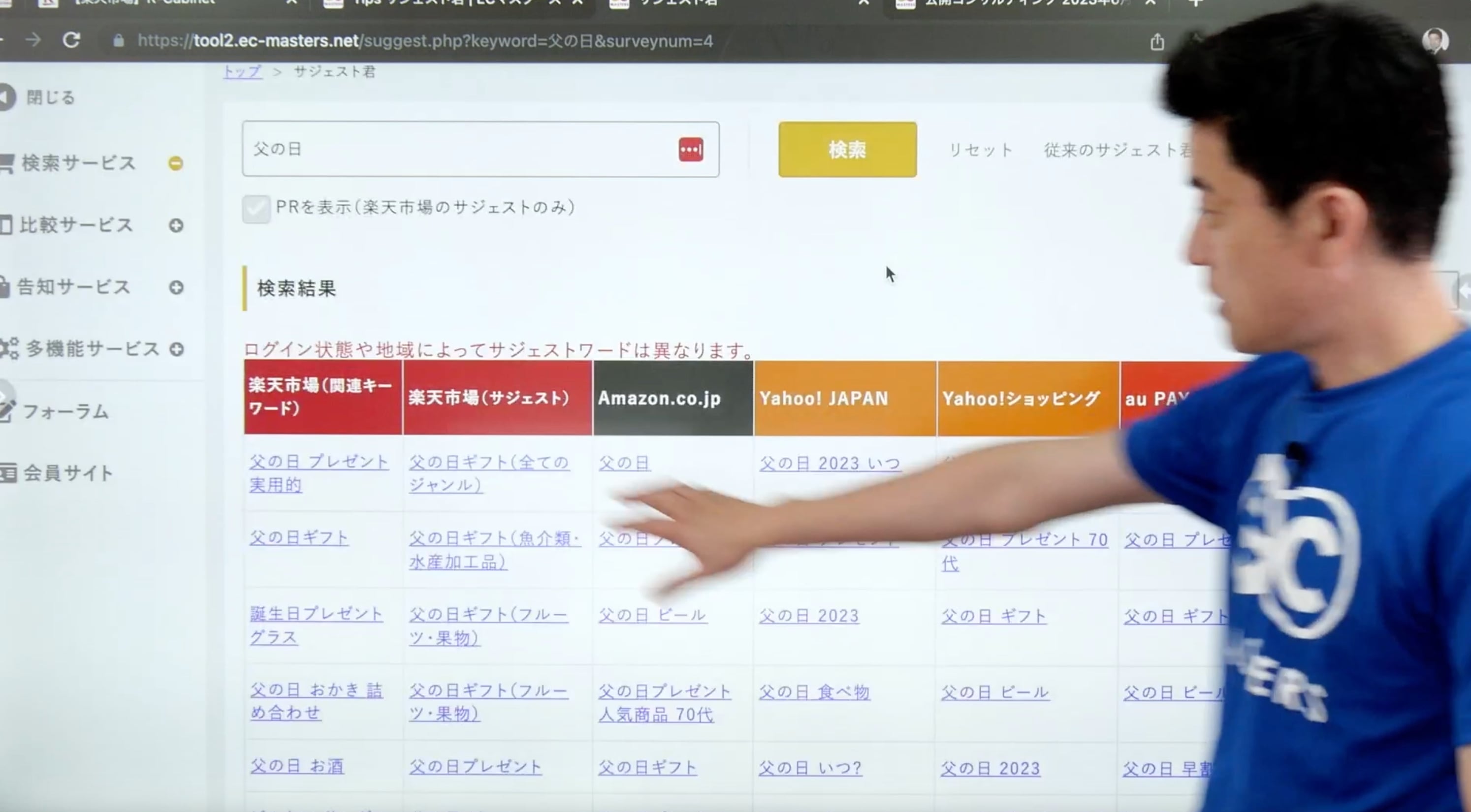Click the リセット link
The width and height of the screenshot is (1471, 812).
pos(981,150)
